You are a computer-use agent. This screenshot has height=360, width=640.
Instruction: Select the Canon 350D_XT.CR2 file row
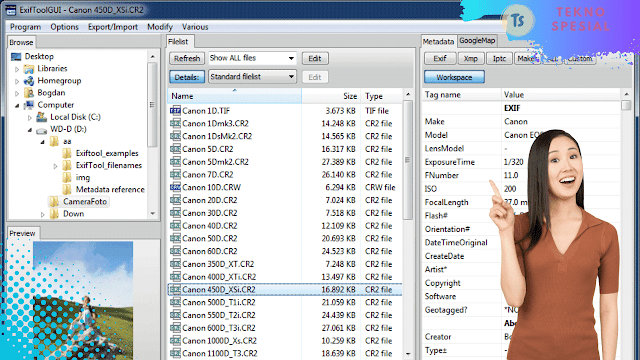(x=284, y=264)
